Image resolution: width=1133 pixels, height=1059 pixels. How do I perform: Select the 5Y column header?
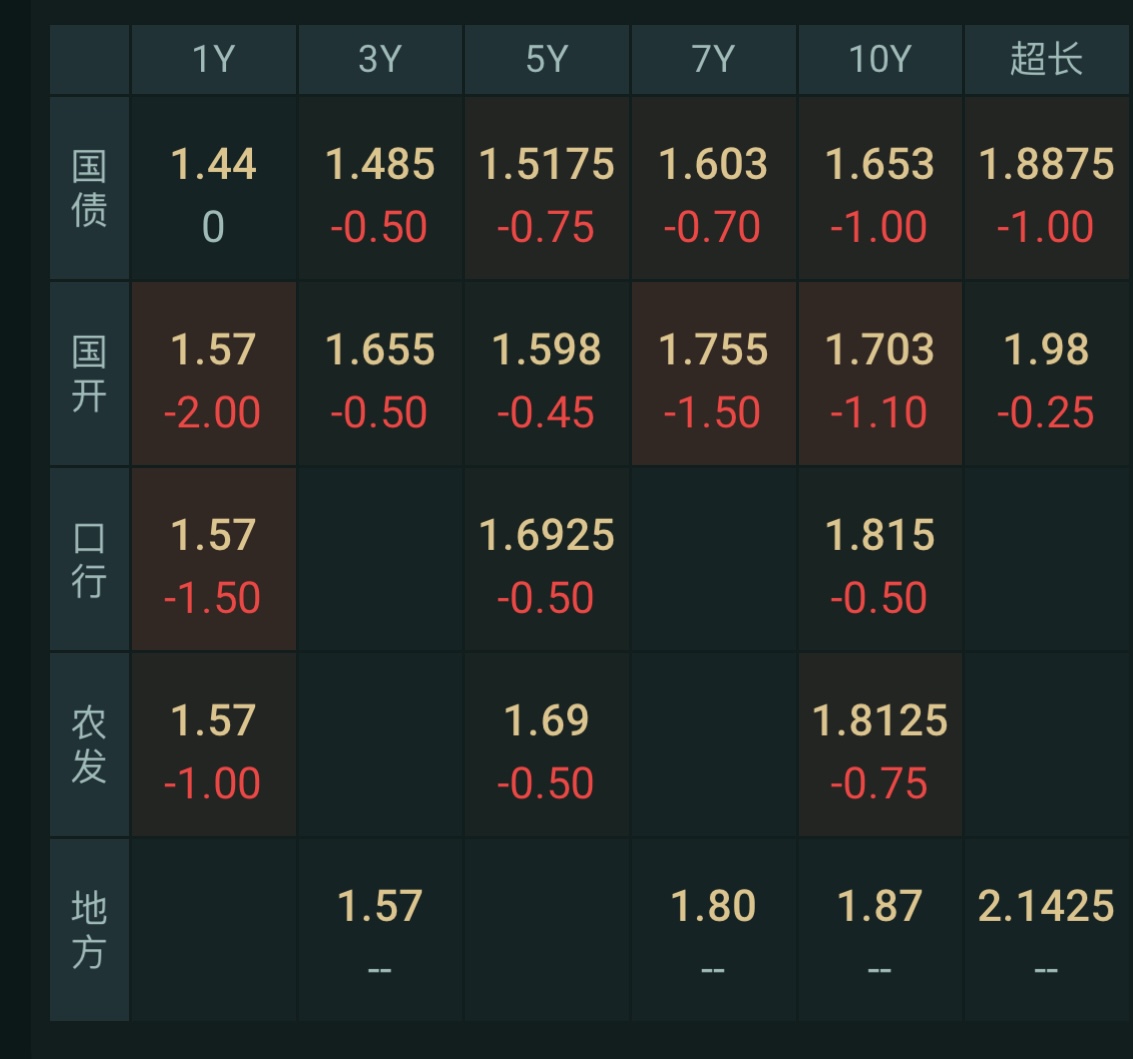tap(547, 61)
